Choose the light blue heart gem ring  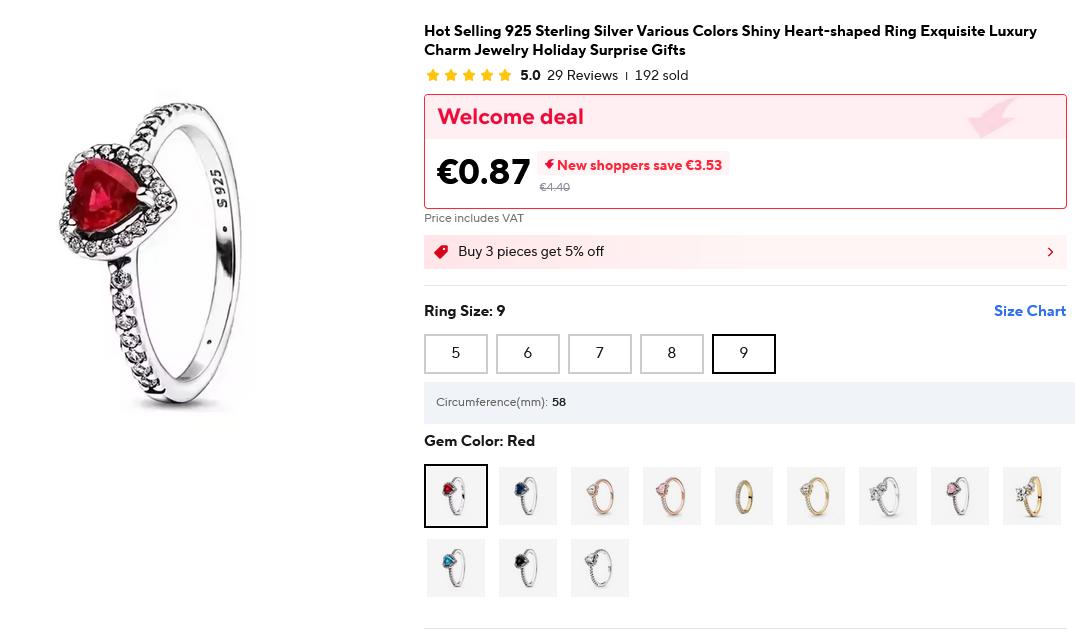(456, 568)
